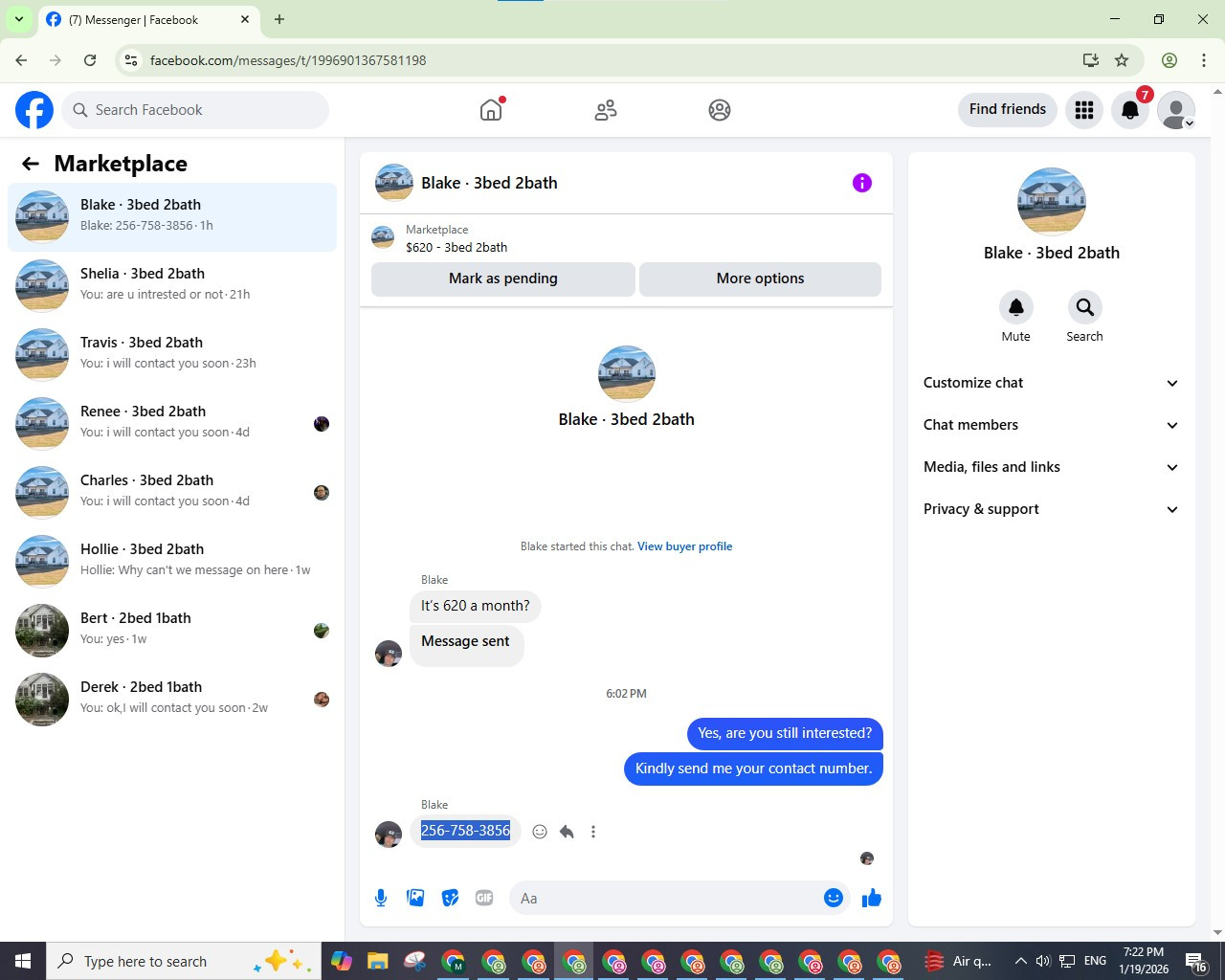Open the Renee 3bed 2bath chat
This screenshot has height=980, width=1225.
pos(172,424)
